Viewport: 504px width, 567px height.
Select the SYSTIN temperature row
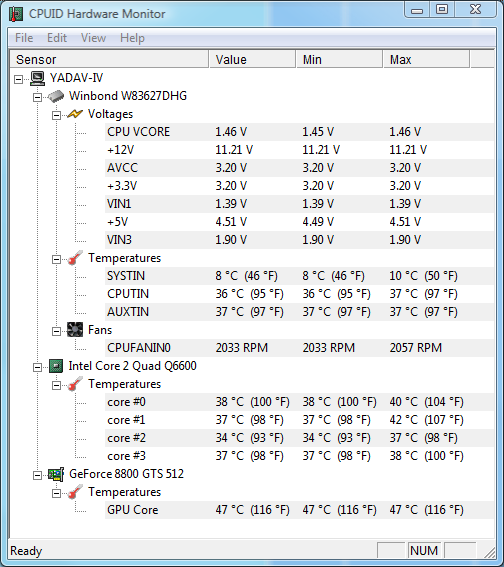pos(299,276)
